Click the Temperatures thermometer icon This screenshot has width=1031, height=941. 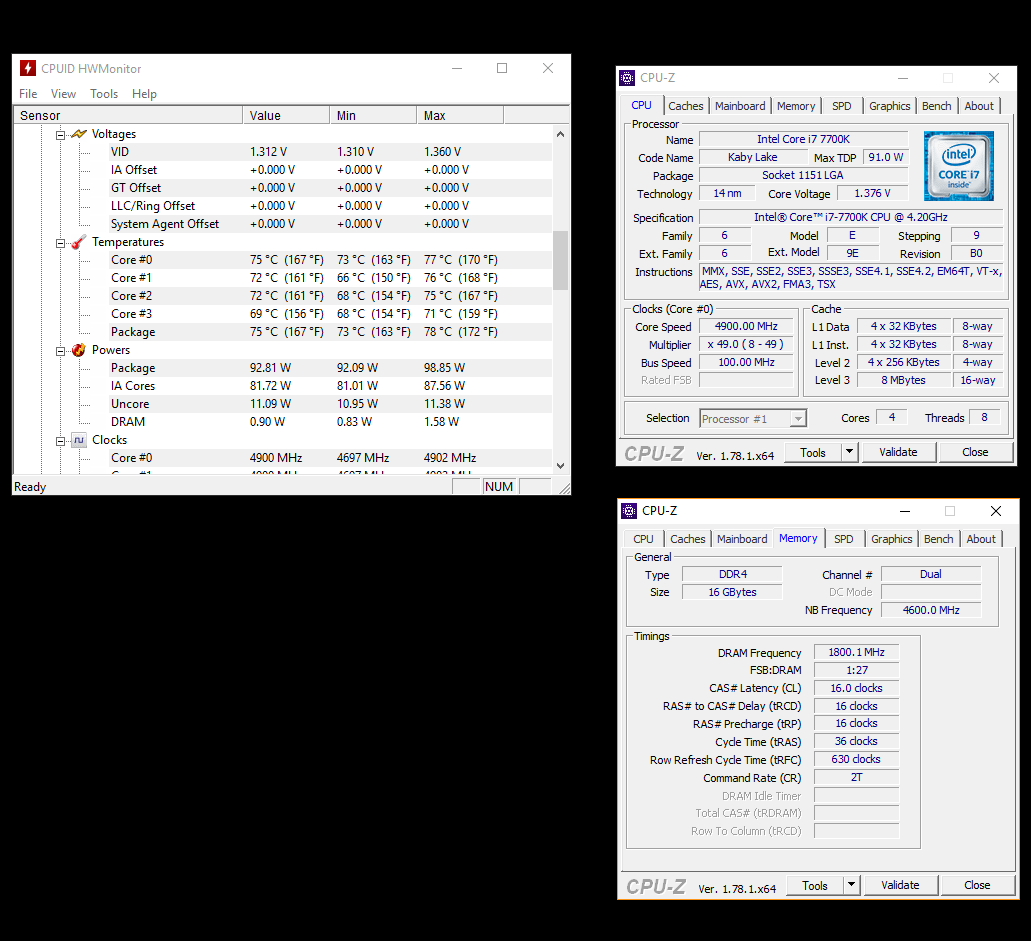tap(79, 242)
